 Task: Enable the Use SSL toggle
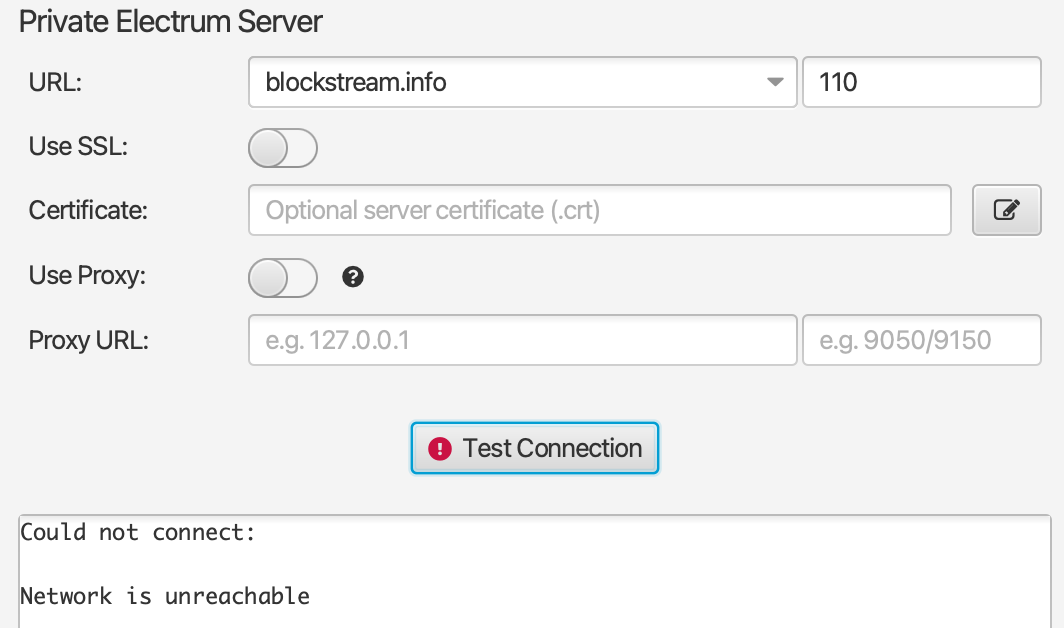283,147
